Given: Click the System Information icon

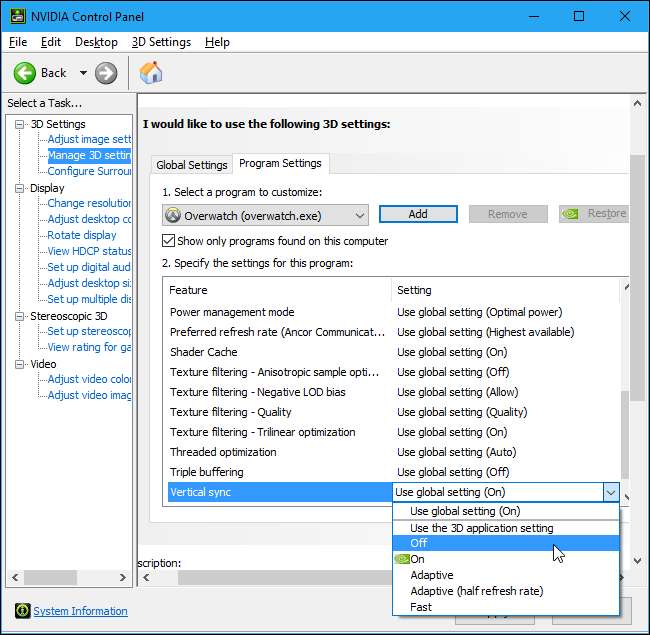Looking at the screenshot, I should pyautogui.click(x=22, y=611).
